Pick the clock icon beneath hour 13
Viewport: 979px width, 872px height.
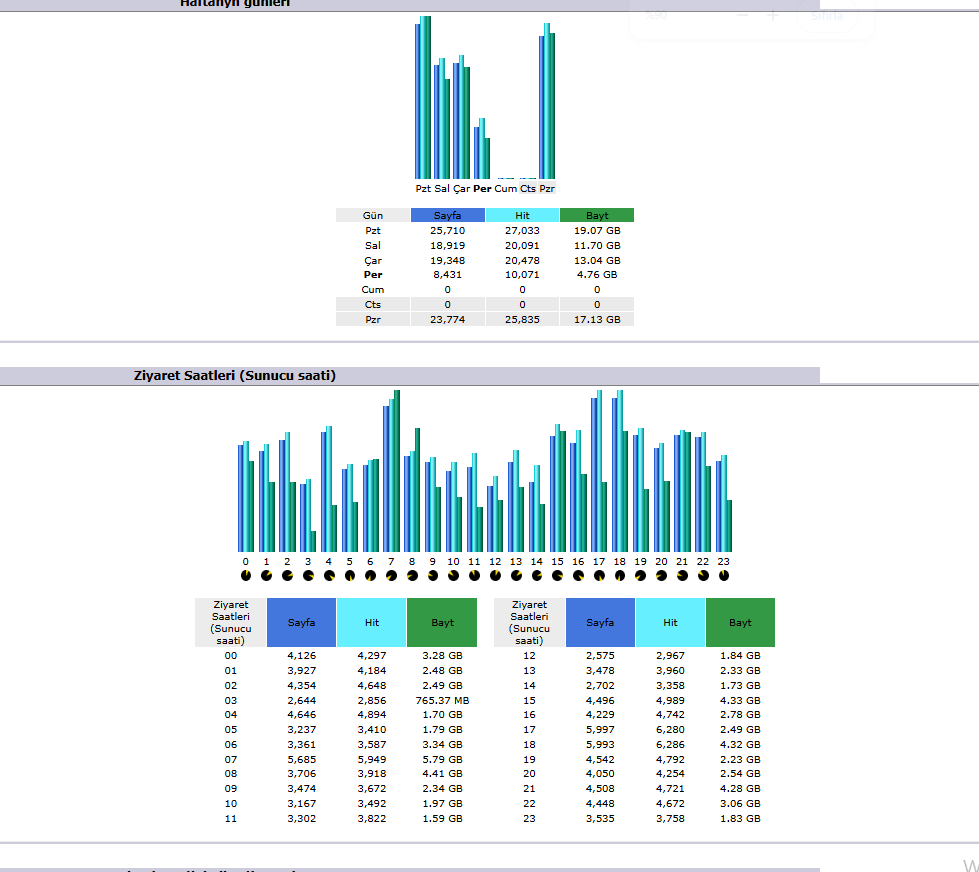tap(516, 576)
